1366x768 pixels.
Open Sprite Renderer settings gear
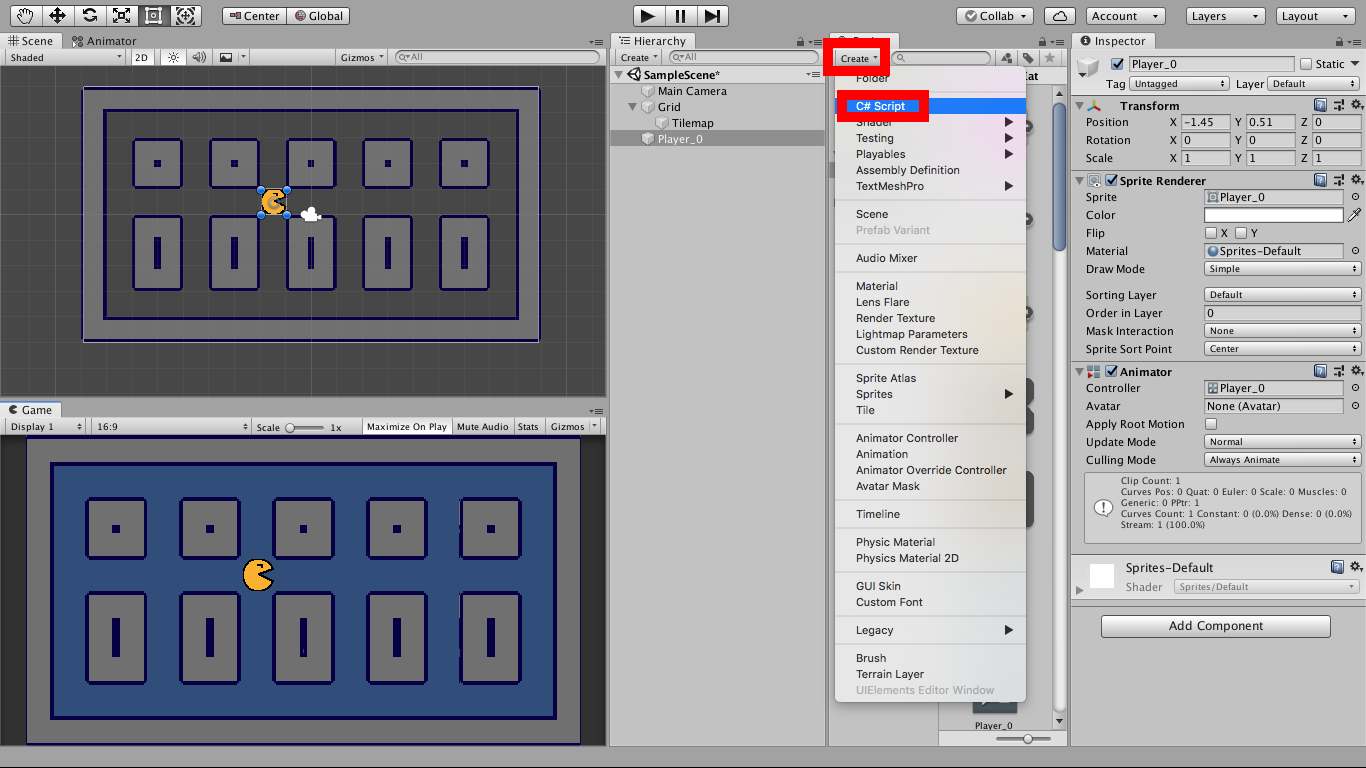[x=1356, y=180]
